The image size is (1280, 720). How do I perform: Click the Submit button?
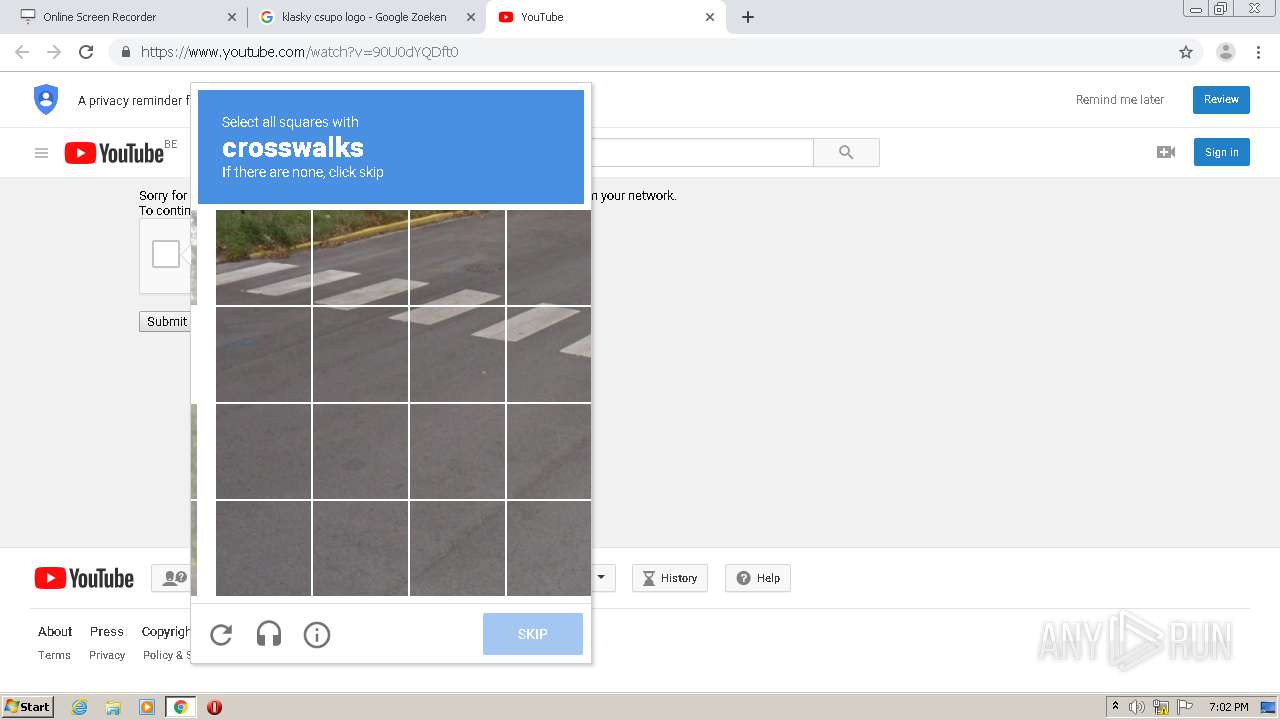click(166, 321)
